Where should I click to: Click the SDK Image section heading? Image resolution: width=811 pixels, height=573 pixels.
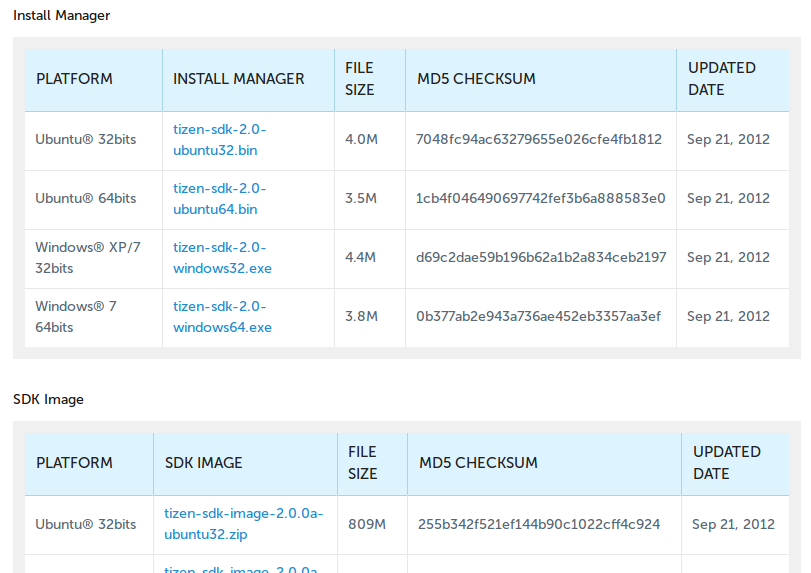point(48,399)
